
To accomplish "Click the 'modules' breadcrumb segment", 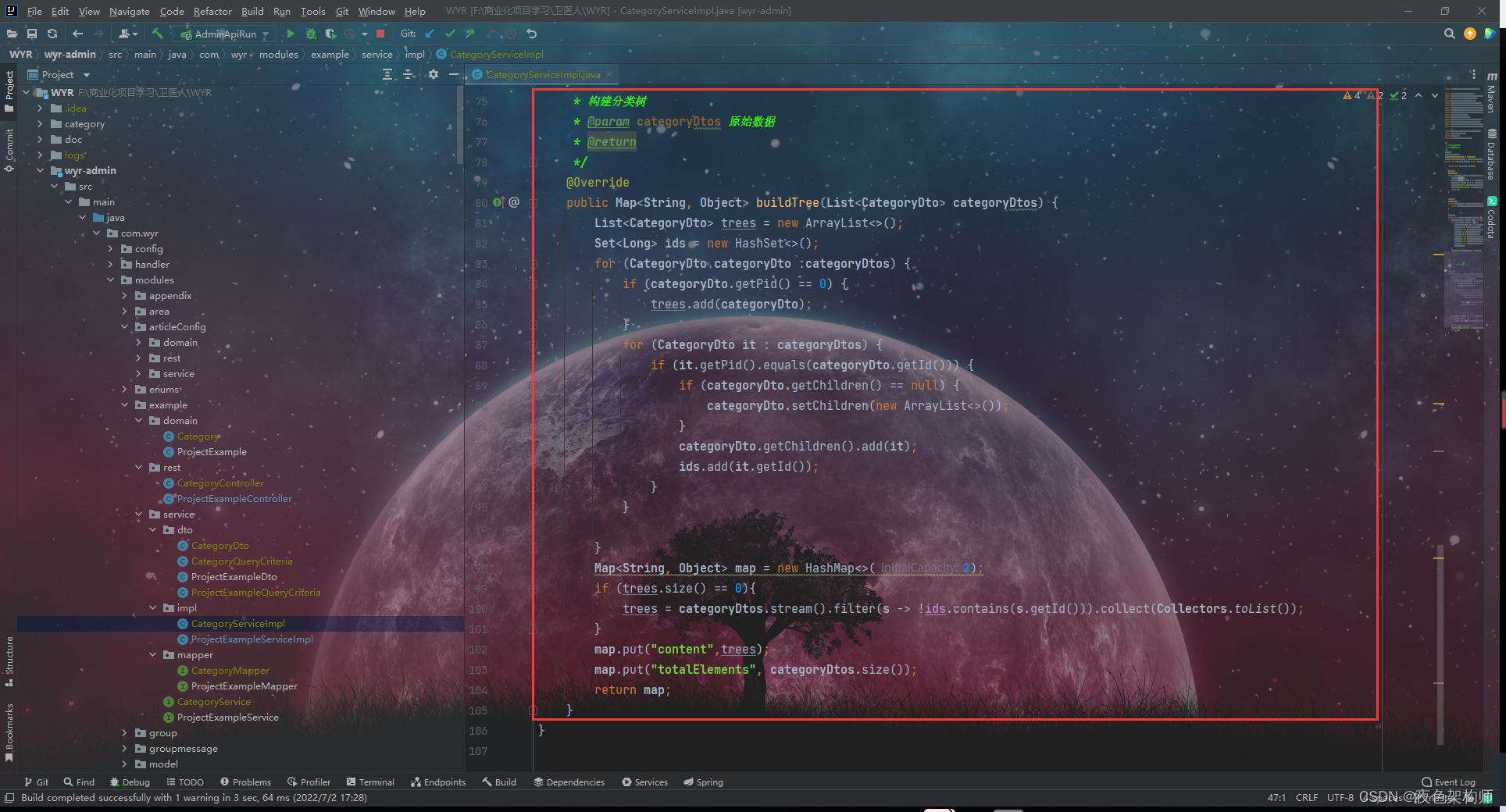I will coord(278,54).
